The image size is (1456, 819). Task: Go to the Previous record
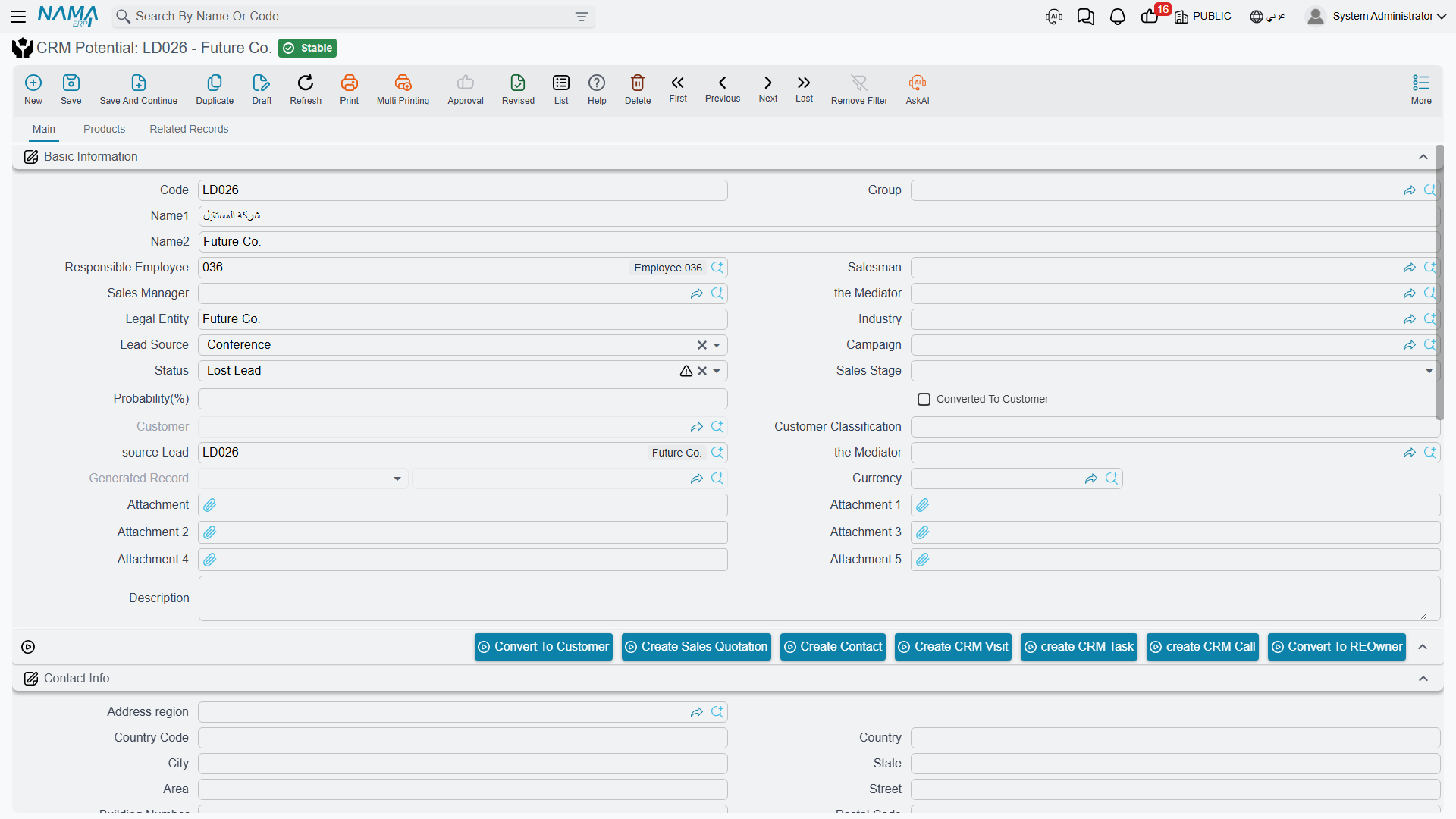(x=723, y=89)
